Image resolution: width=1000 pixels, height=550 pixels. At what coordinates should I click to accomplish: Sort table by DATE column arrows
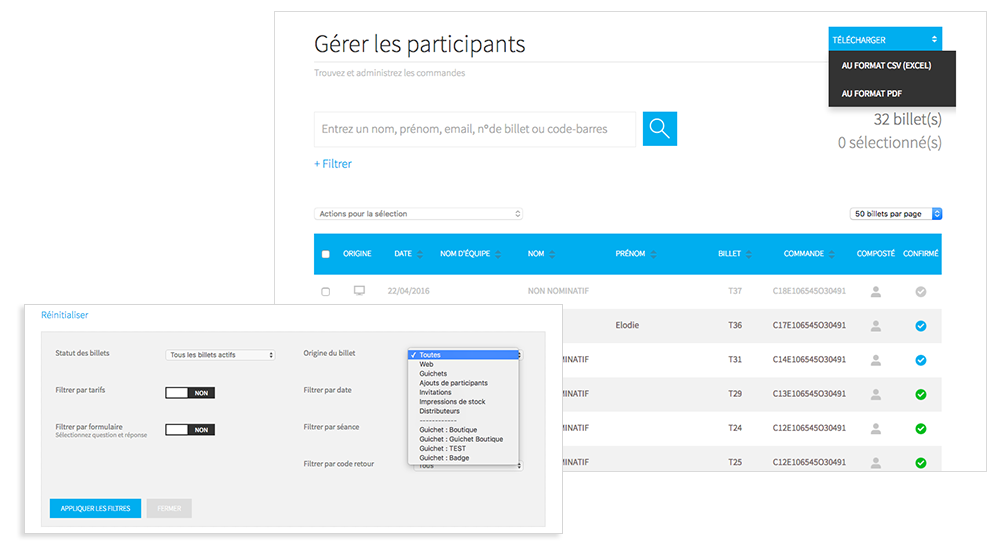click(x=420, y=254)
